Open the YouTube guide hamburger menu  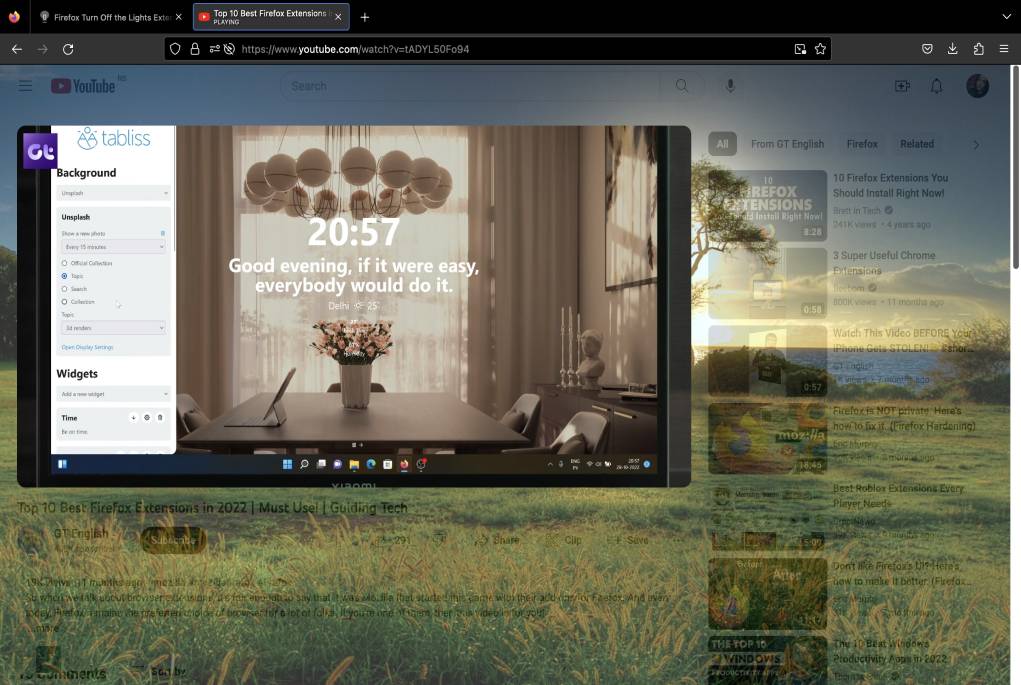pyautogui.click(x=25, y=86)
